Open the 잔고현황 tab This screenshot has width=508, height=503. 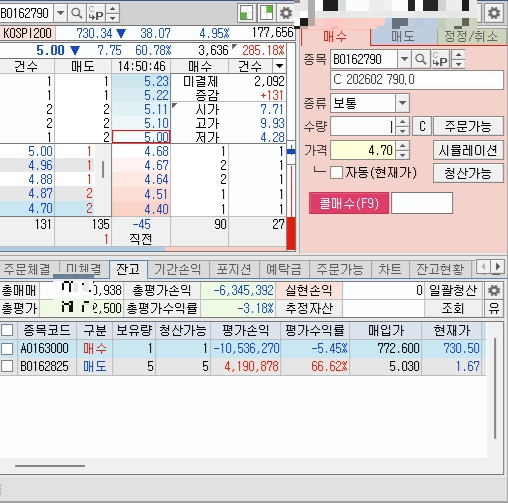440,269
